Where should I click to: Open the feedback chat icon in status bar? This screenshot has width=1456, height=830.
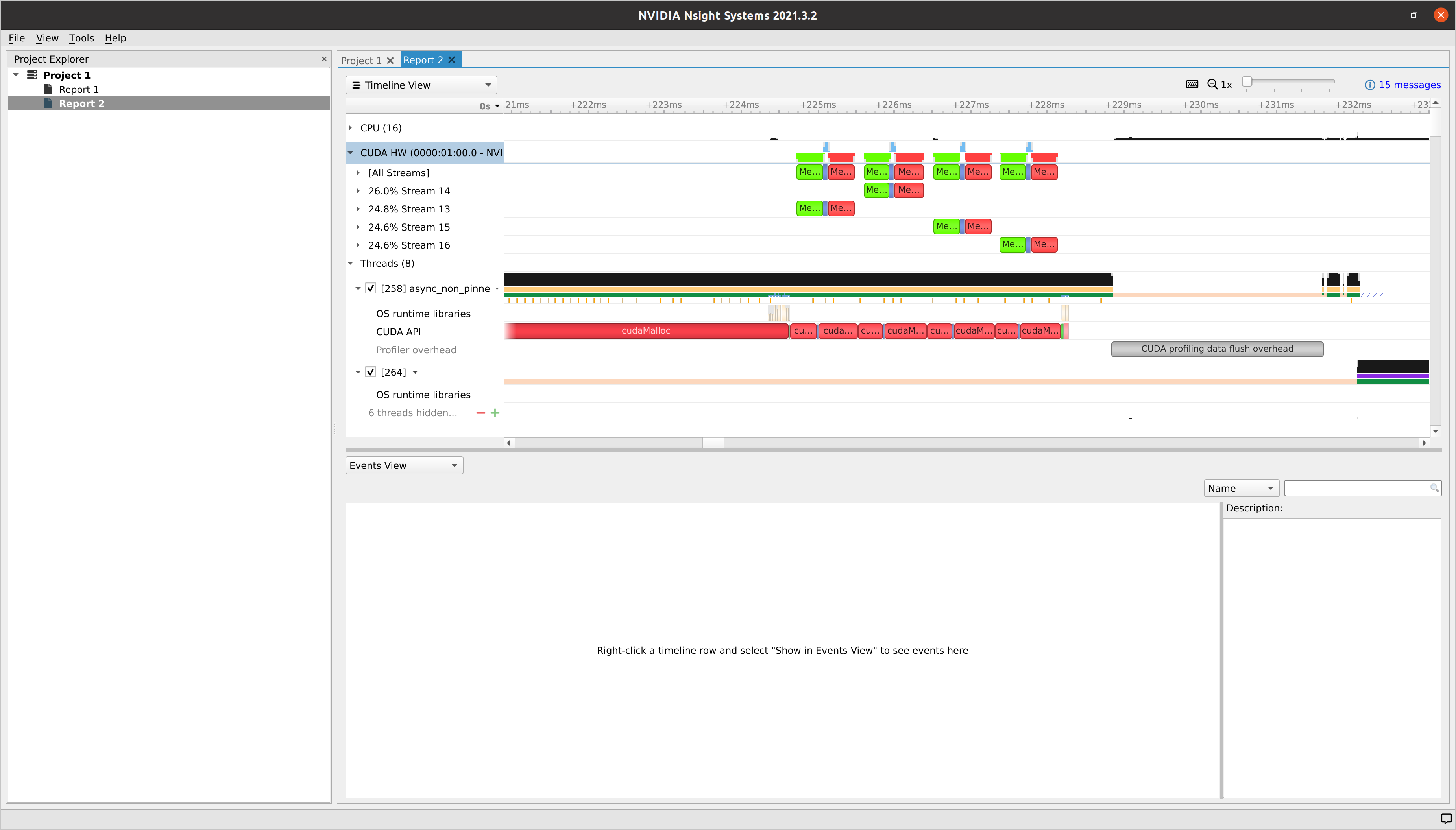pos(1446,819)
